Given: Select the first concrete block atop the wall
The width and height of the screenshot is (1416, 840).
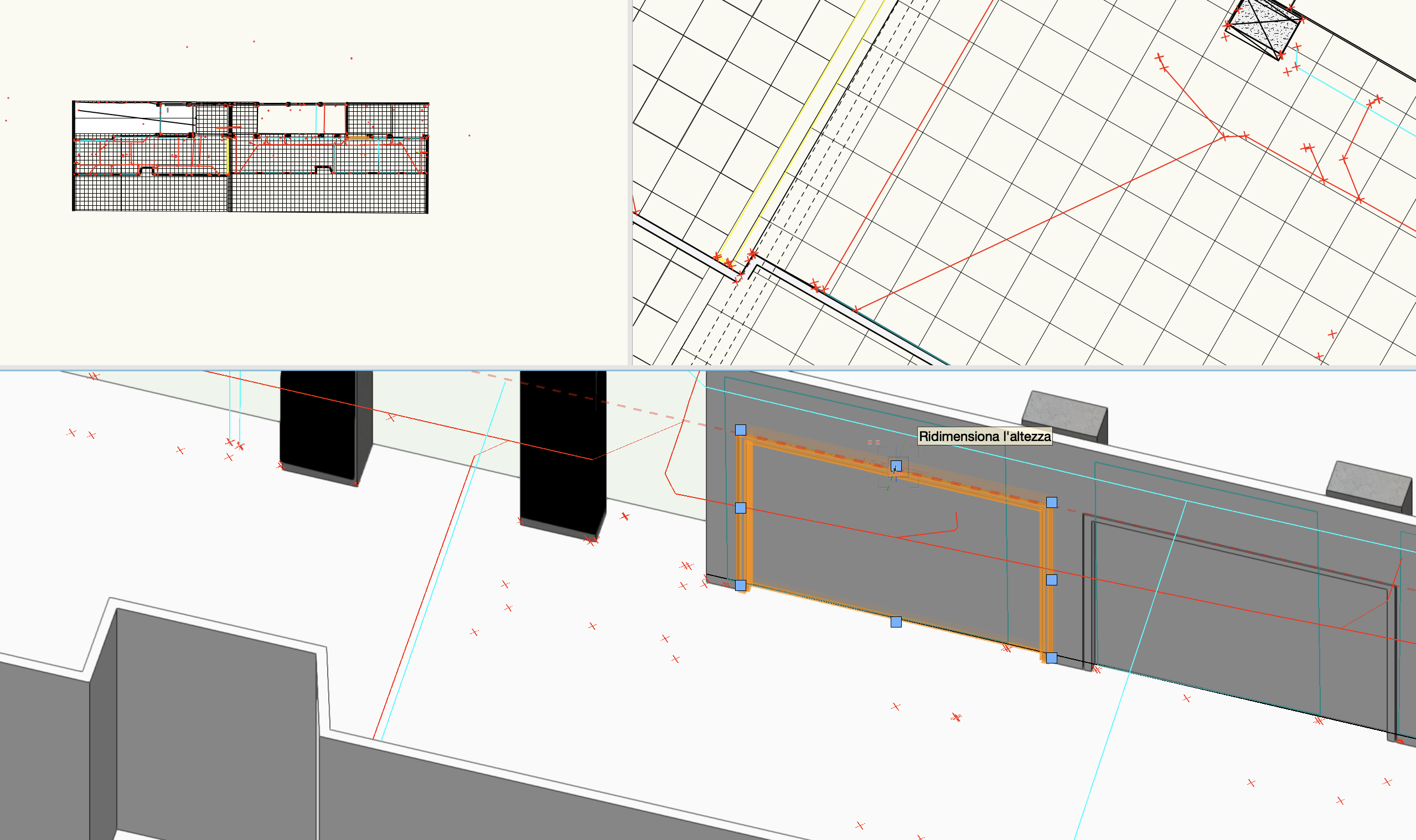Looking at the screenshot, I should [1063, 413].
